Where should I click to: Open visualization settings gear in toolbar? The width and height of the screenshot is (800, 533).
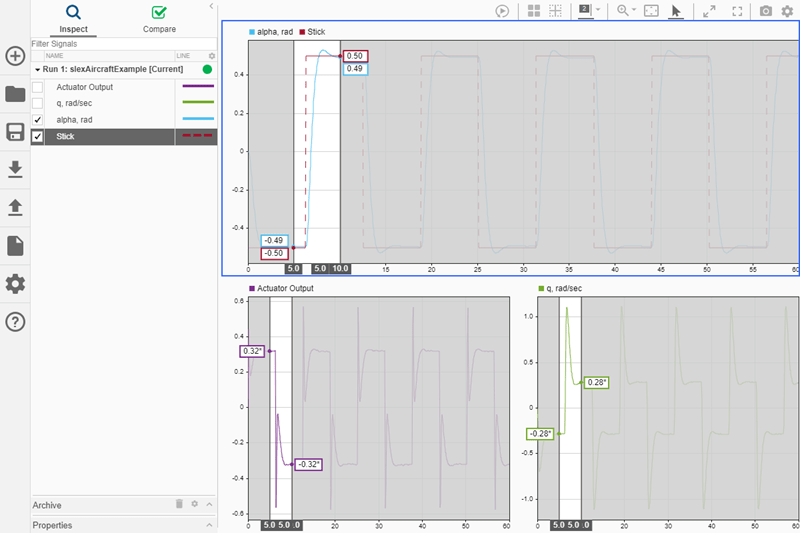click(788, 11)
